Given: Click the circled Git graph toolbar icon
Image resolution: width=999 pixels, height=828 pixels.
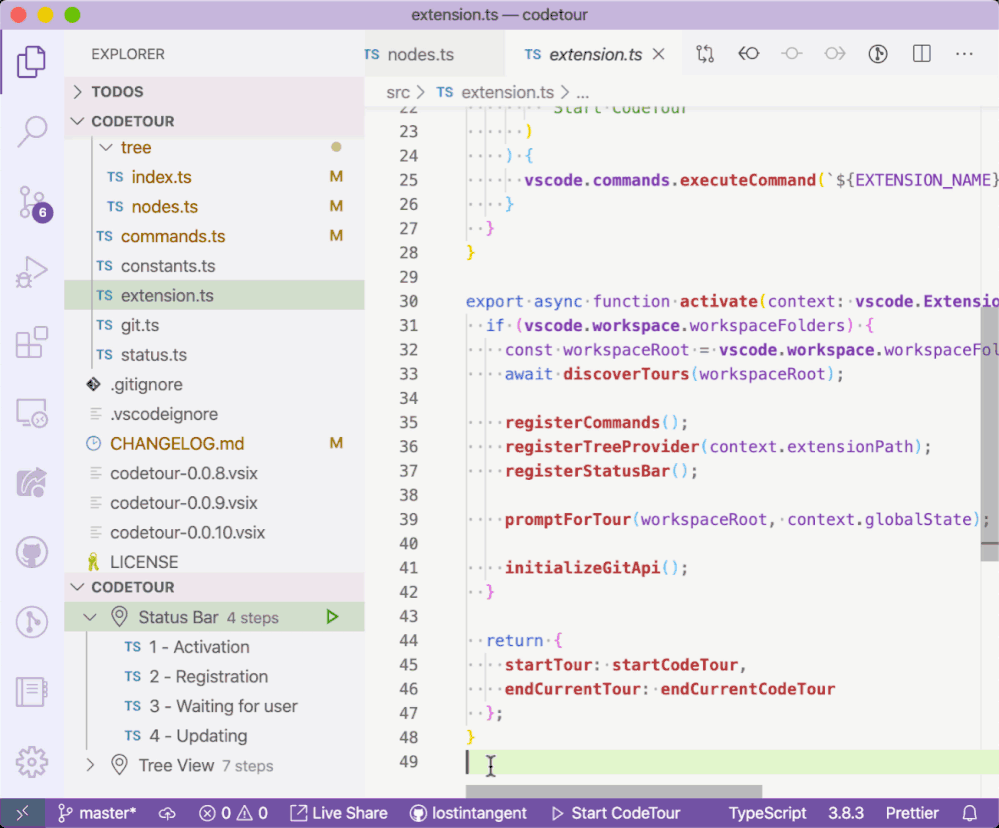Looking at the screenshot, I should point(878,54).
